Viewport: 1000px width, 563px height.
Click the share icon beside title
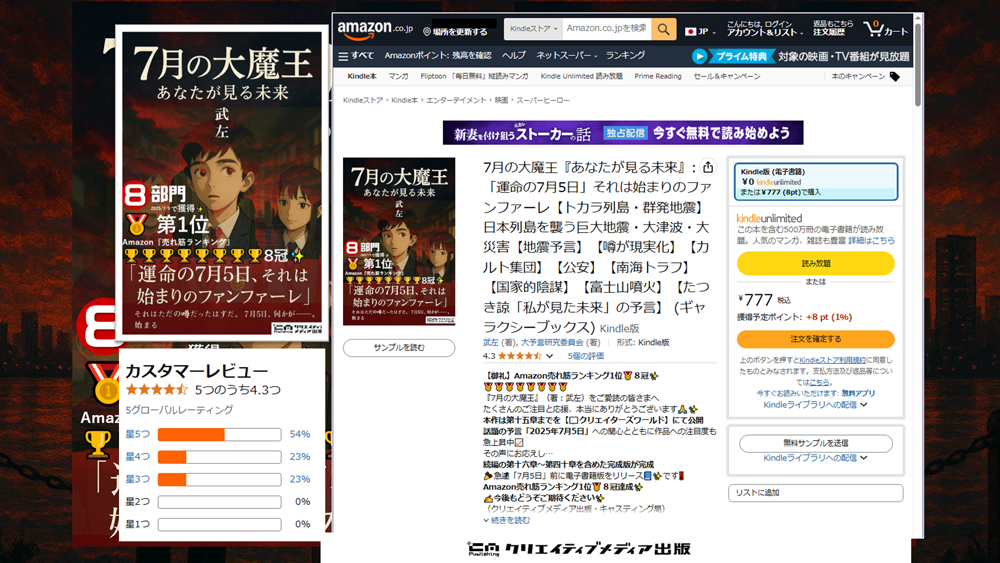point(708,168)
